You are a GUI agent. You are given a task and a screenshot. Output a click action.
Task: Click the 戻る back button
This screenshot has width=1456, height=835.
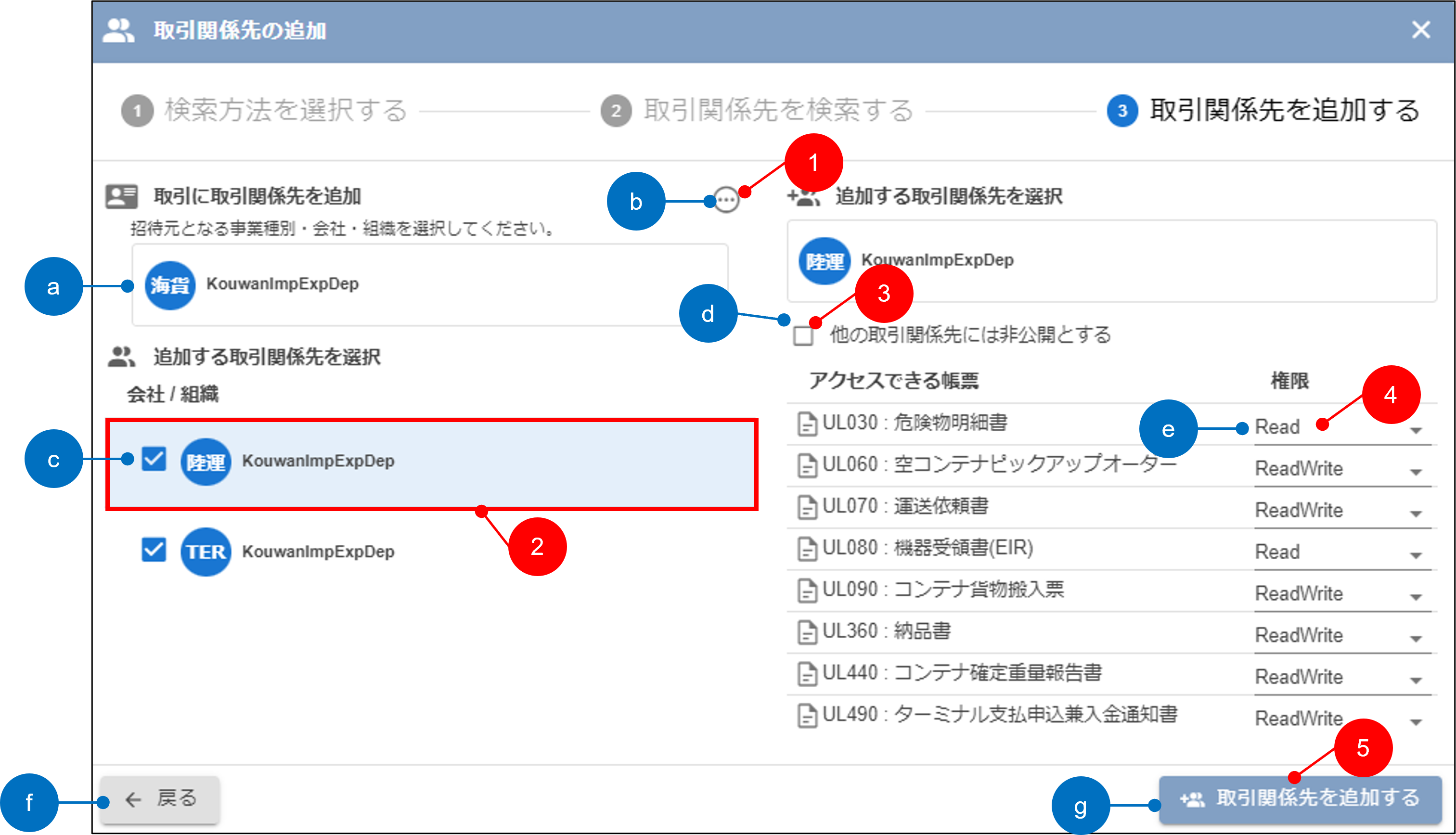coord(160,799)
